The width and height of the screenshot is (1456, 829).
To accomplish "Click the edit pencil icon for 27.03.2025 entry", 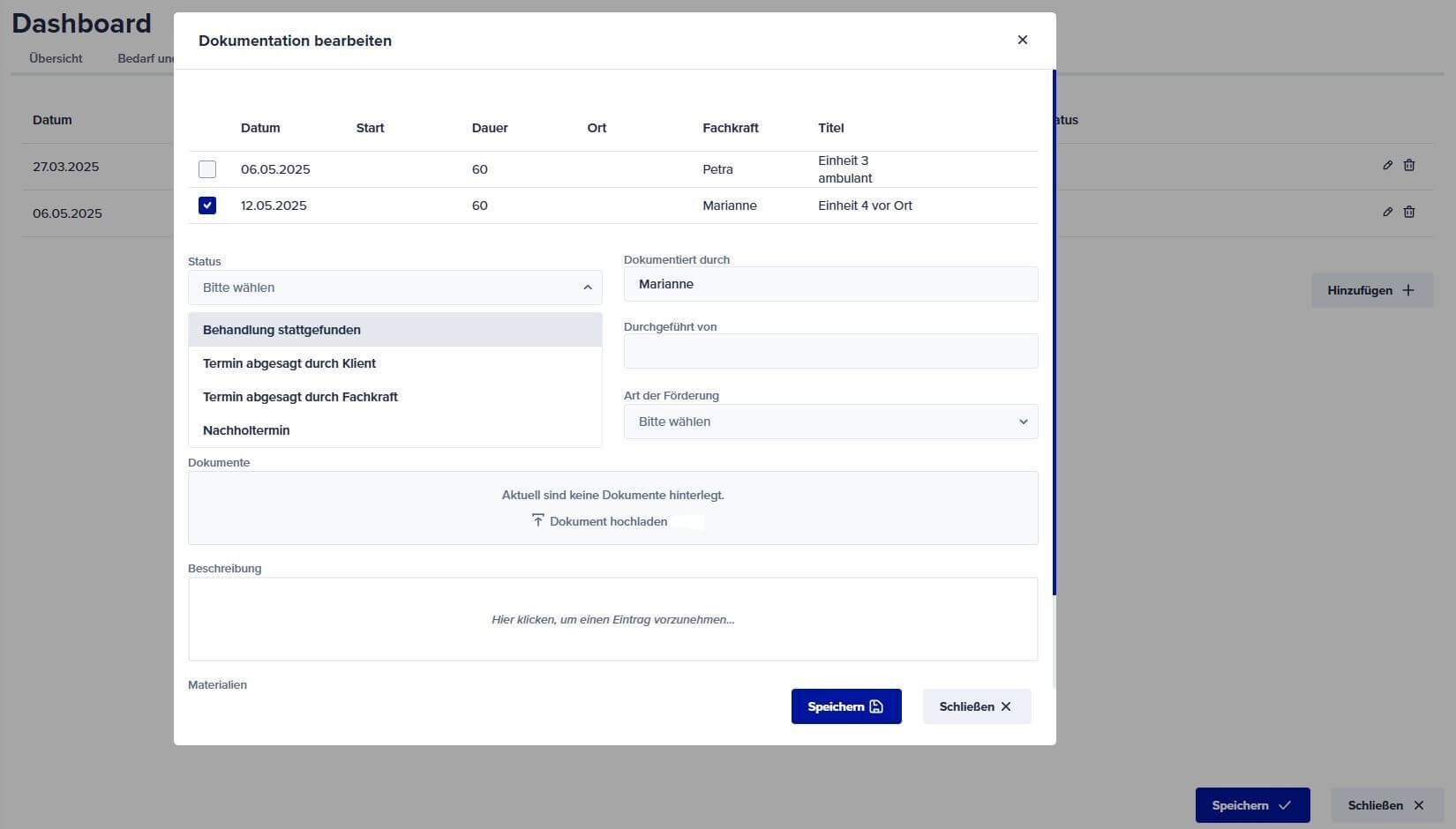I will tap(1387, 165).
